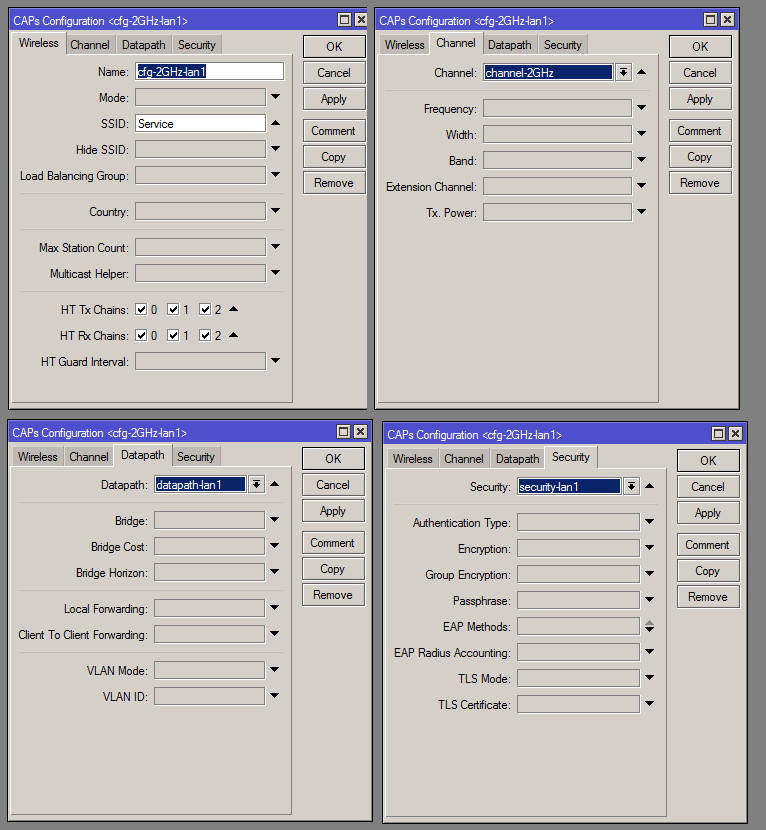Screen dimensions: 766x830
Task: Toggle HT Tx Chains checkbox 0
Action: [141, 309]
